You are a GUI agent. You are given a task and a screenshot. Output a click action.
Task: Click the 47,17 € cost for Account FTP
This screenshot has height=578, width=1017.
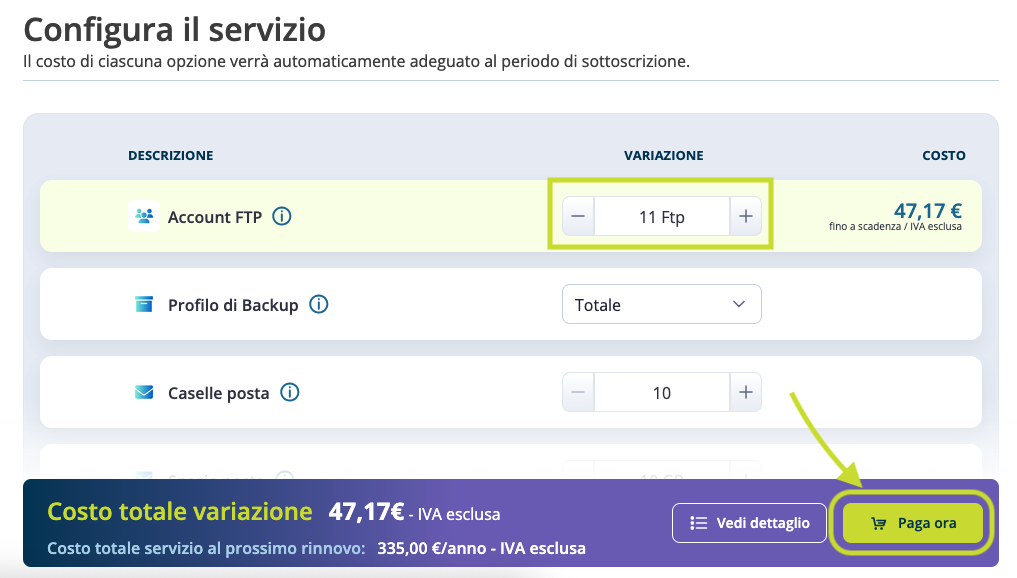point(927,211)
